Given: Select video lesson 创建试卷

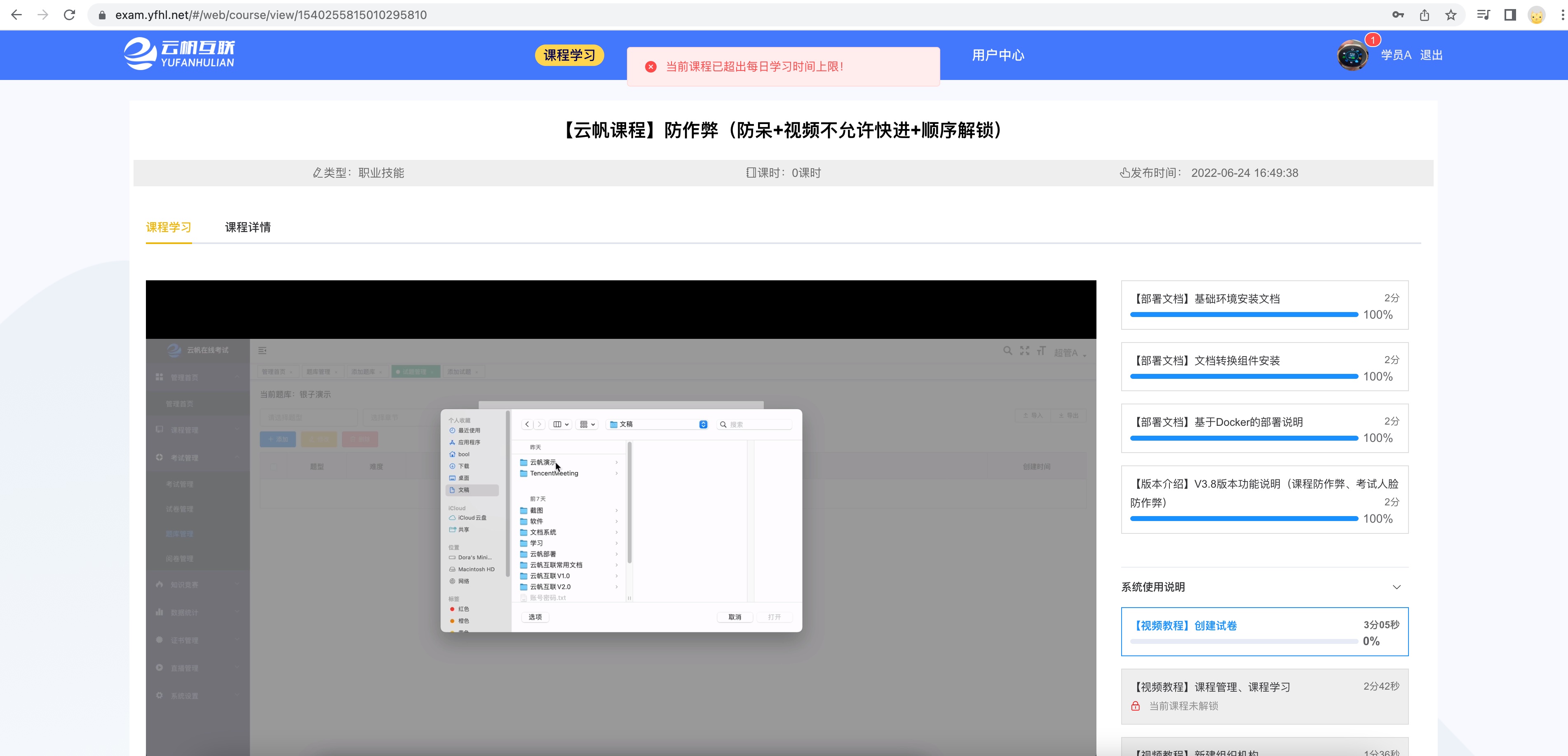Looking at the screenshot, I should tap(1264, 631).
